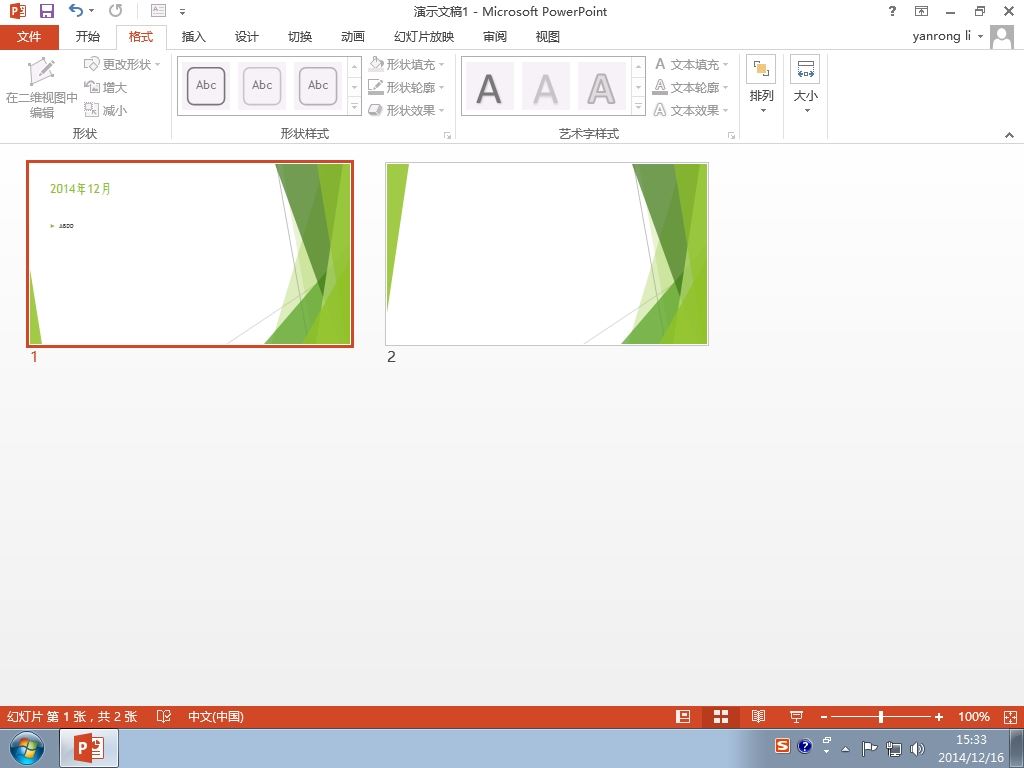Switch to the 设计 tab

tap(246, 37)
